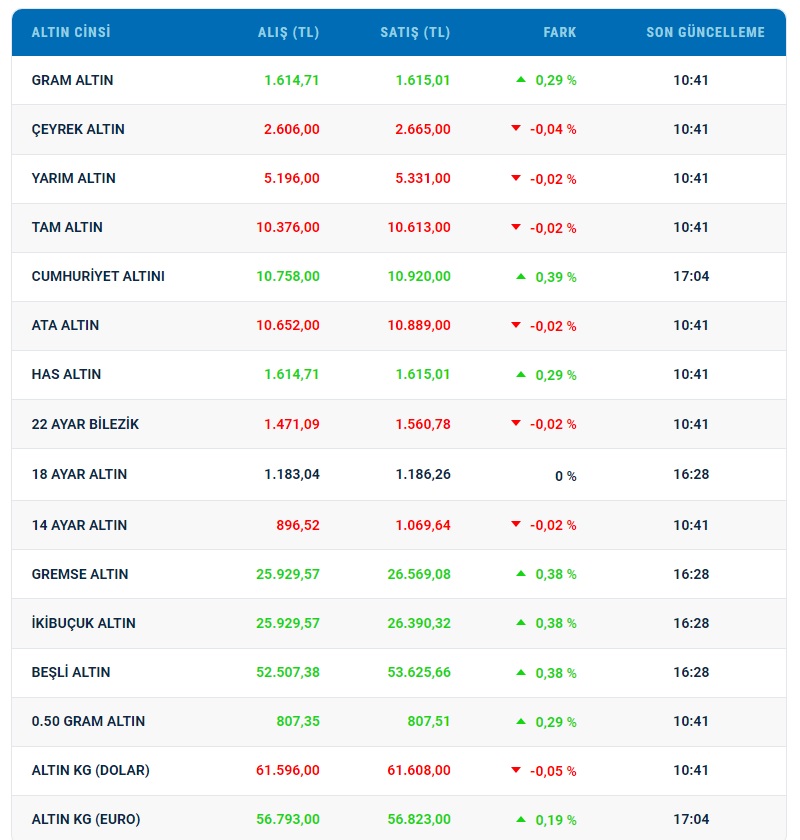The width and height of the screenshot is (800, 840).
Task: Click İKİBUÇUK ALTIN selling price 26.390,32
Action: (x=419, y=624)
